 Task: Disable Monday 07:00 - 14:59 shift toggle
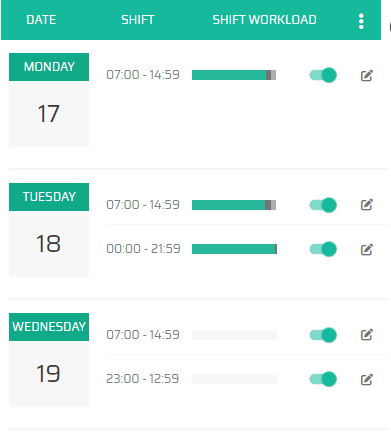tap(323, 75)
